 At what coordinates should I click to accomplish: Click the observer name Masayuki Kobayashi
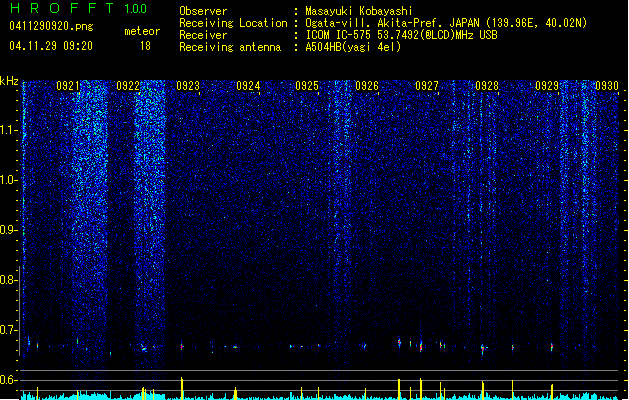point(359,11)
